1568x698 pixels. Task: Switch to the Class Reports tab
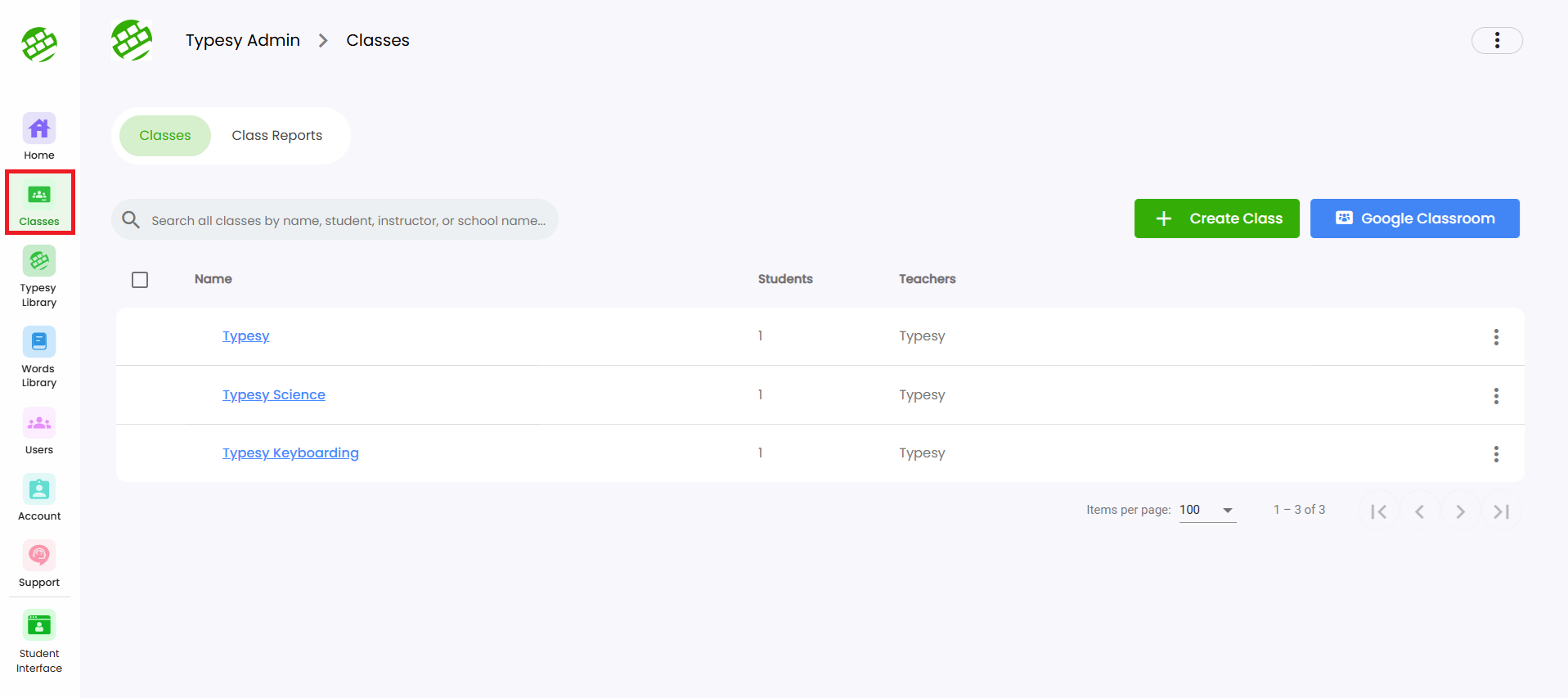[276, 136]
